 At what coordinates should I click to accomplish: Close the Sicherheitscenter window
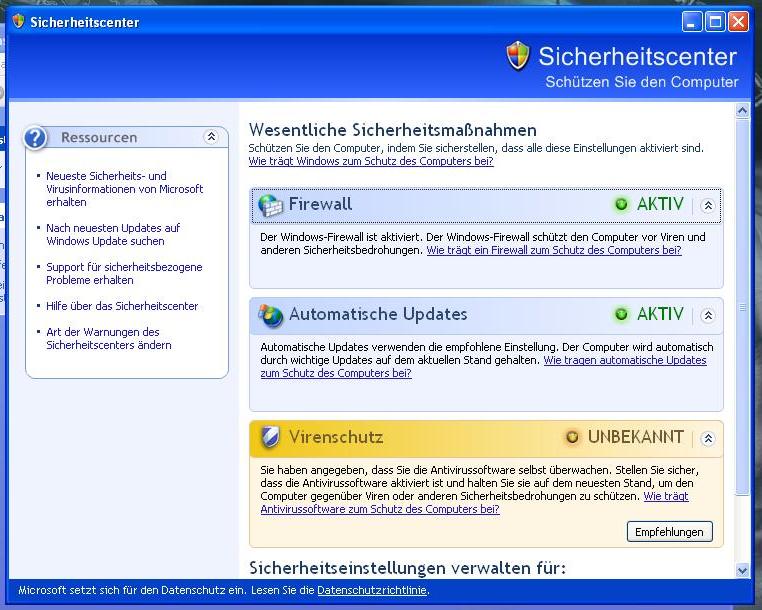click(x=739, y=22)
